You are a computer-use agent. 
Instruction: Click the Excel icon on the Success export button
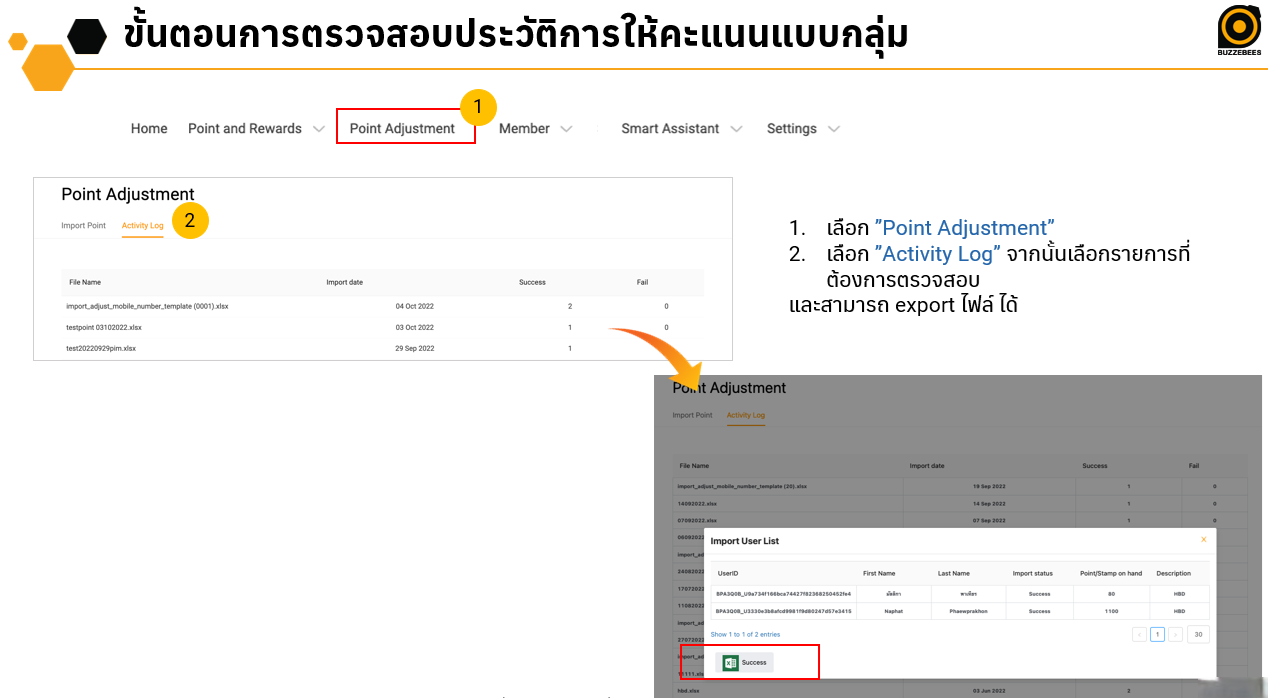(728, 662)
